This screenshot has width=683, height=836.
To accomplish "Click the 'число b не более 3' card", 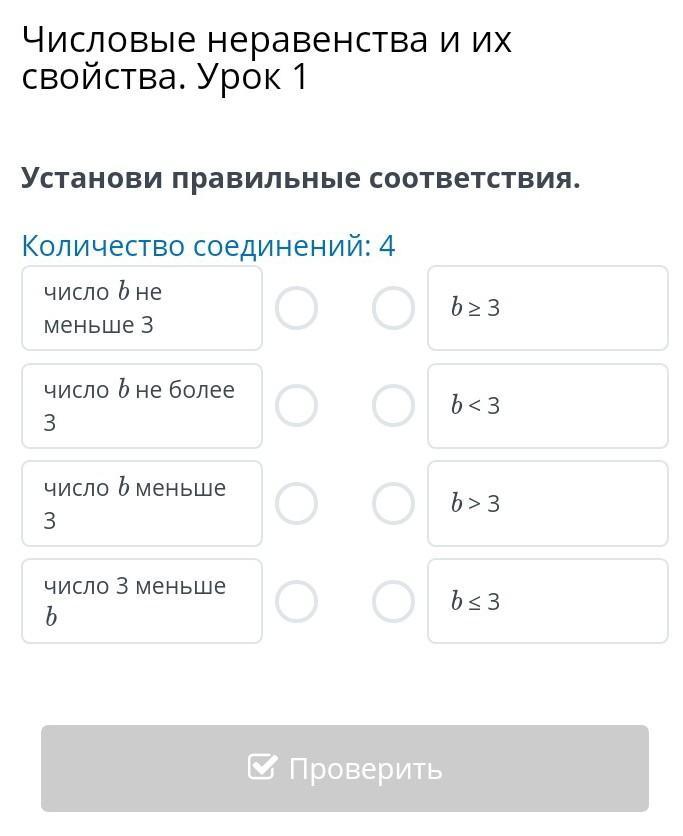I will pyautogui.click(x=142, y=406).
